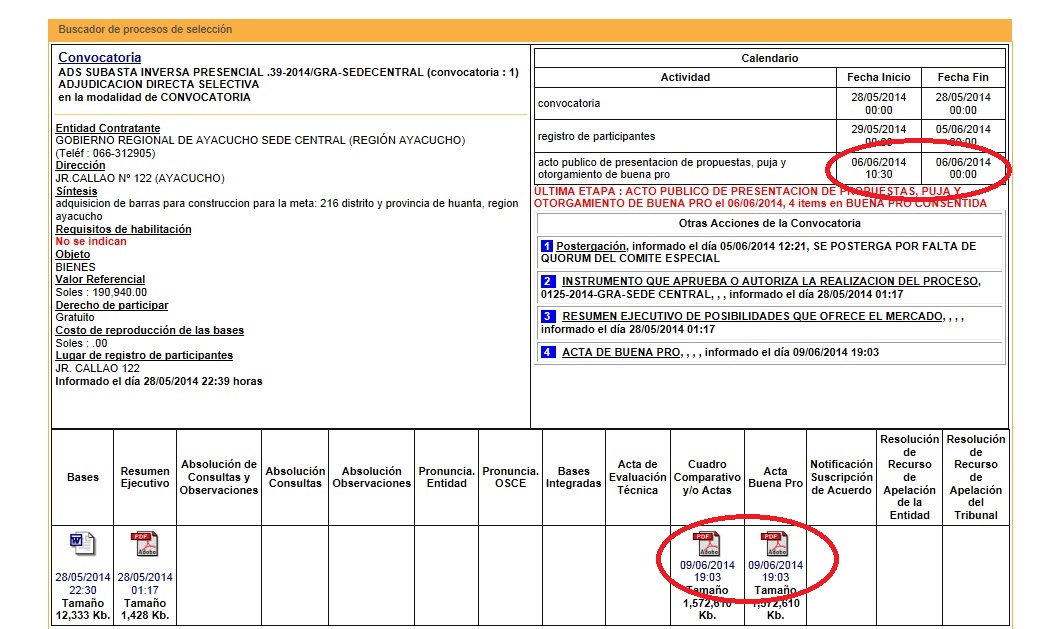This screenshot has width=1043, height=629.
Task: Click the blue number 1 Postergación marker
Action: [x=547, y=246]
